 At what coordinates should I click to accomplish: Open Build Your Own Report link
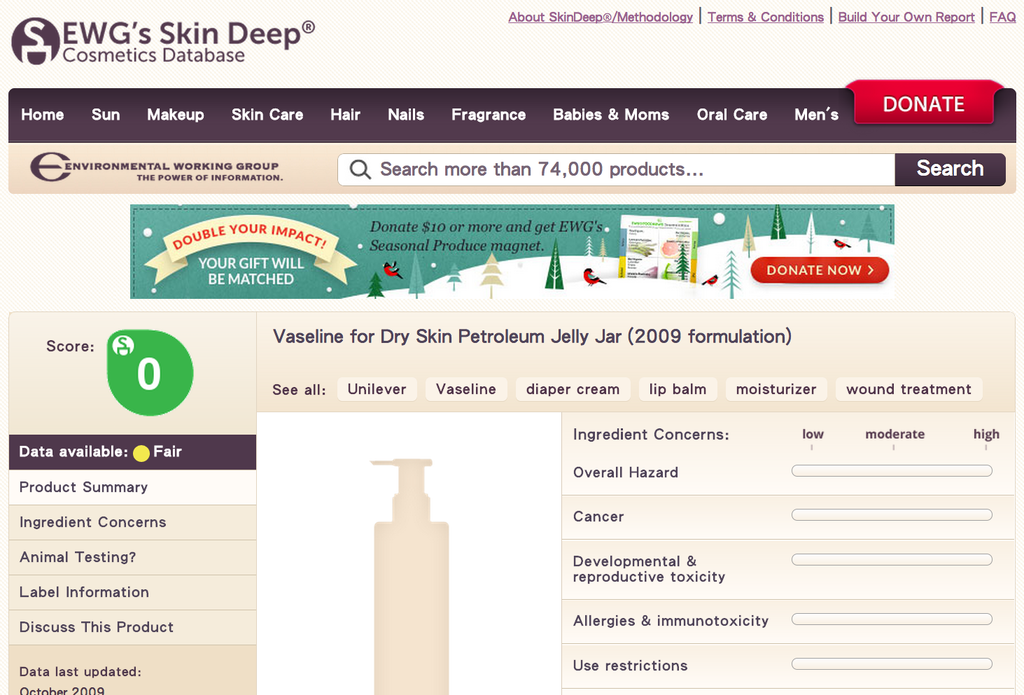(x=906, y=18)
